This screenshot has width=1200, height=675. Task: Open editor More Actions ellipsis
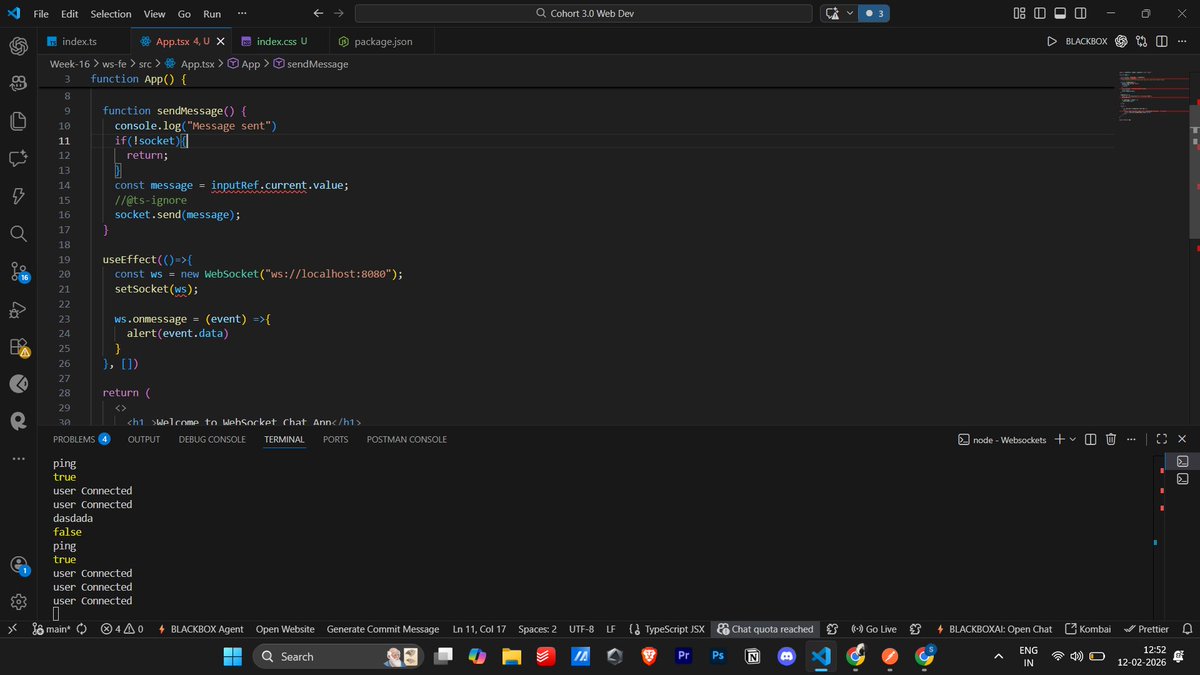click(1182, 42)
